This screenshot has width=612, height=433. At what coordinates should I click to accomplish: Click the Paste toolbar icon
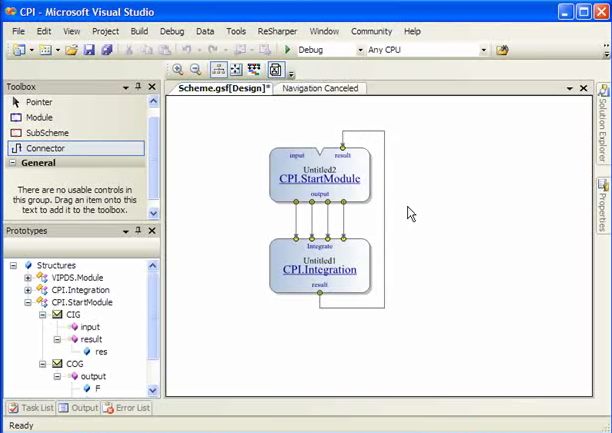click(165, 50)
